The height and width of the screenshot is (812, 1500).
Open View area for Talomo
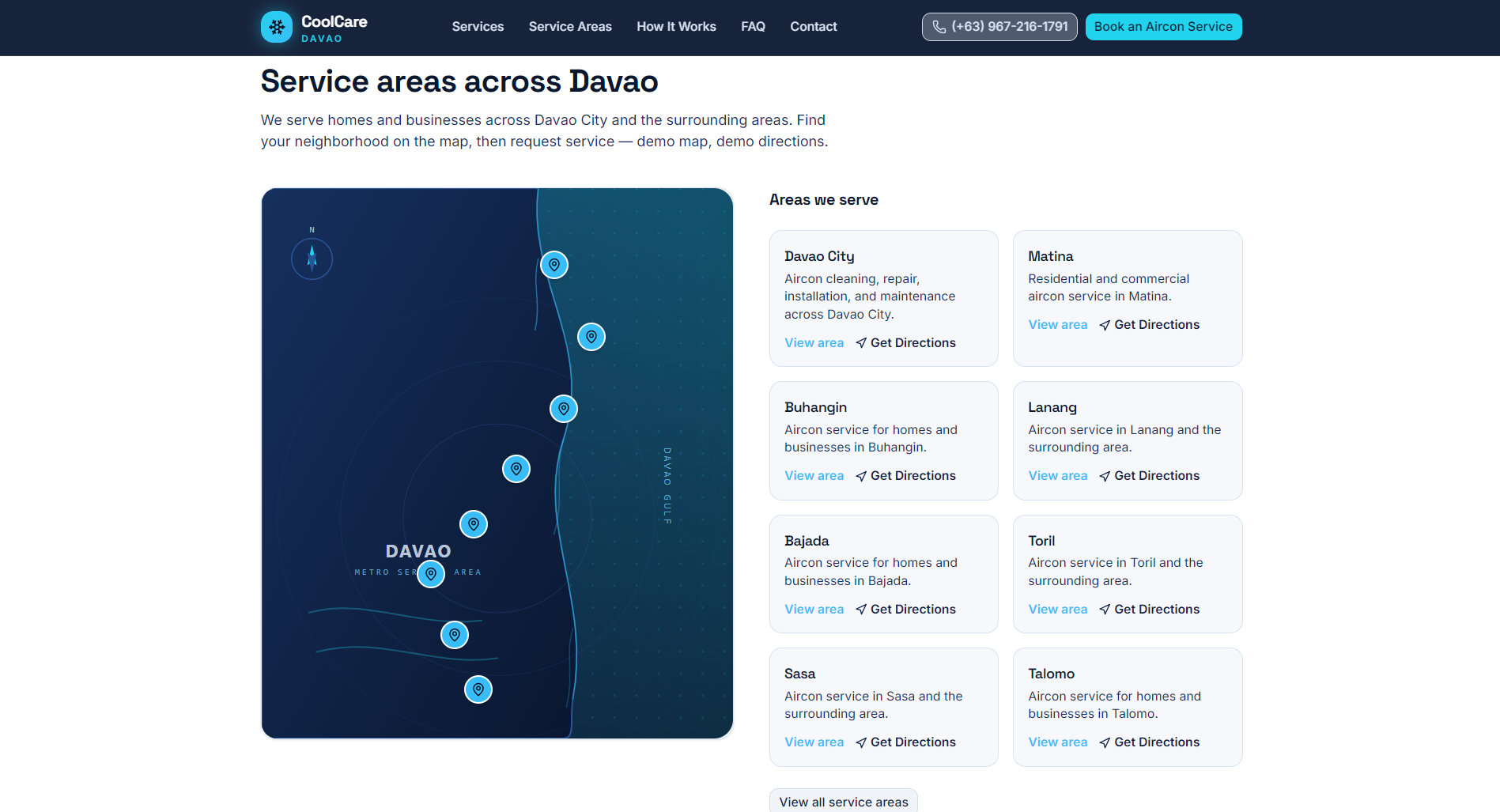(x=1057, y=742)
